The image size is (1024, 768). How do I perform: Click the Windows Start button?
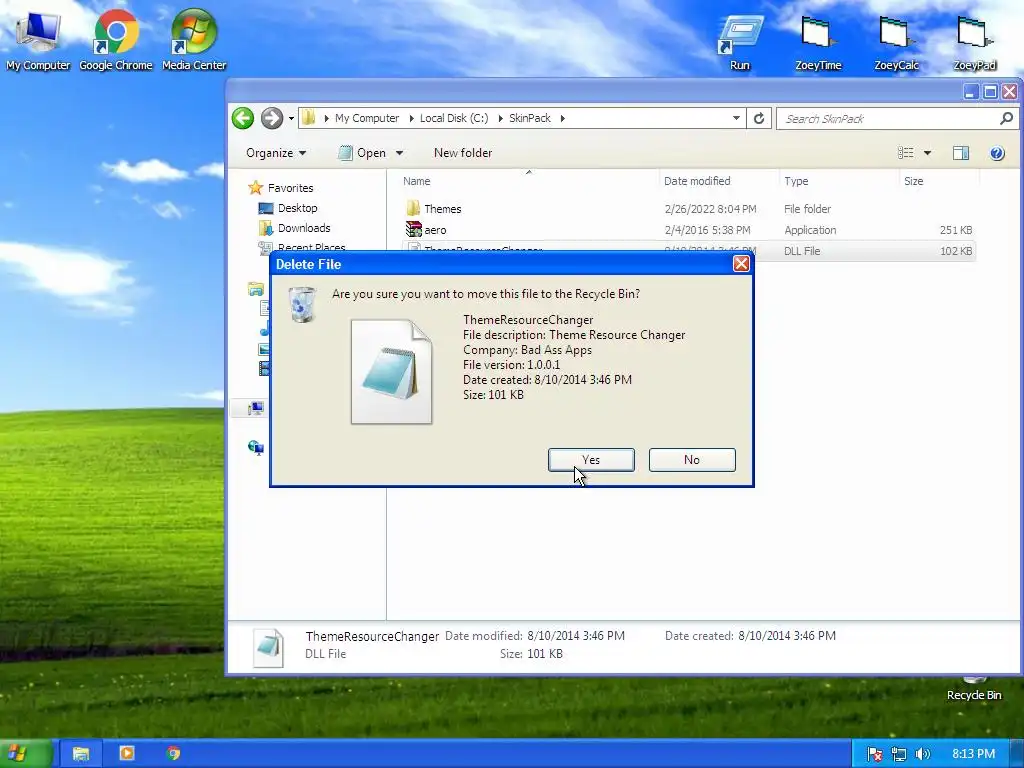click(x=25, y=754)
